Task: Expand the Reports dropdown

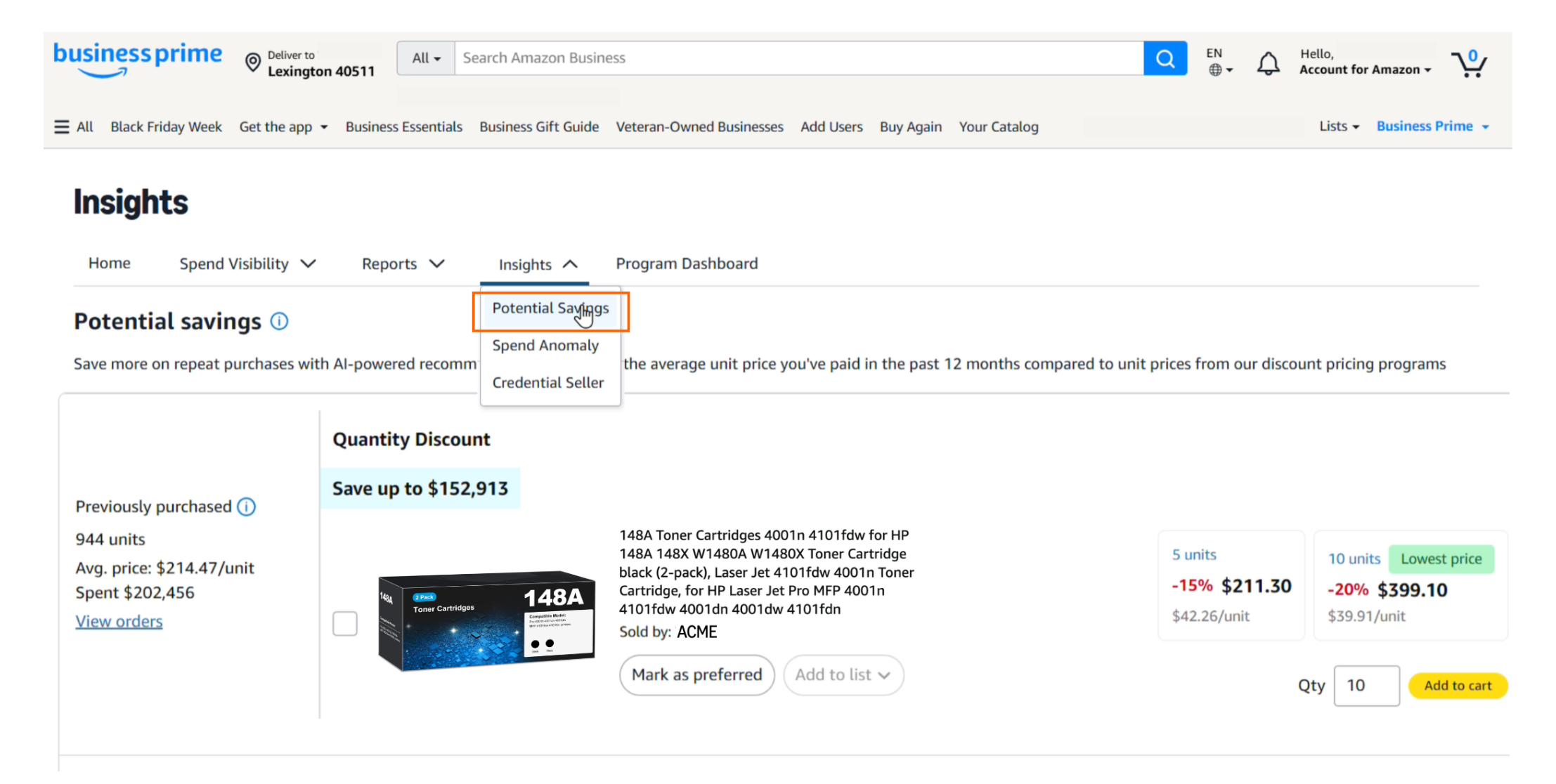Action: pos(403,263)
